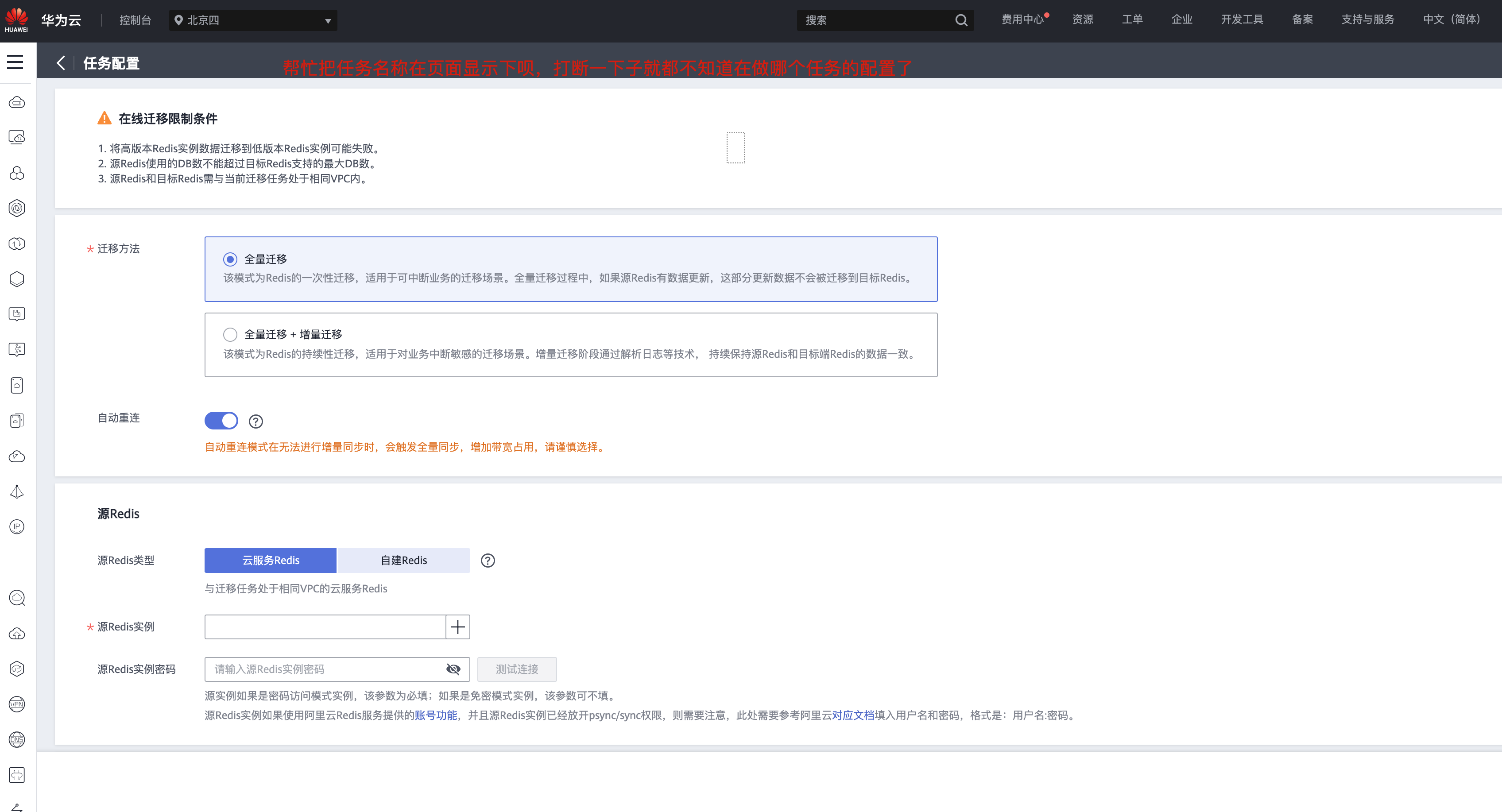
Task: Open the hamburger navigation menu
Action: click(x=16, y=62)
